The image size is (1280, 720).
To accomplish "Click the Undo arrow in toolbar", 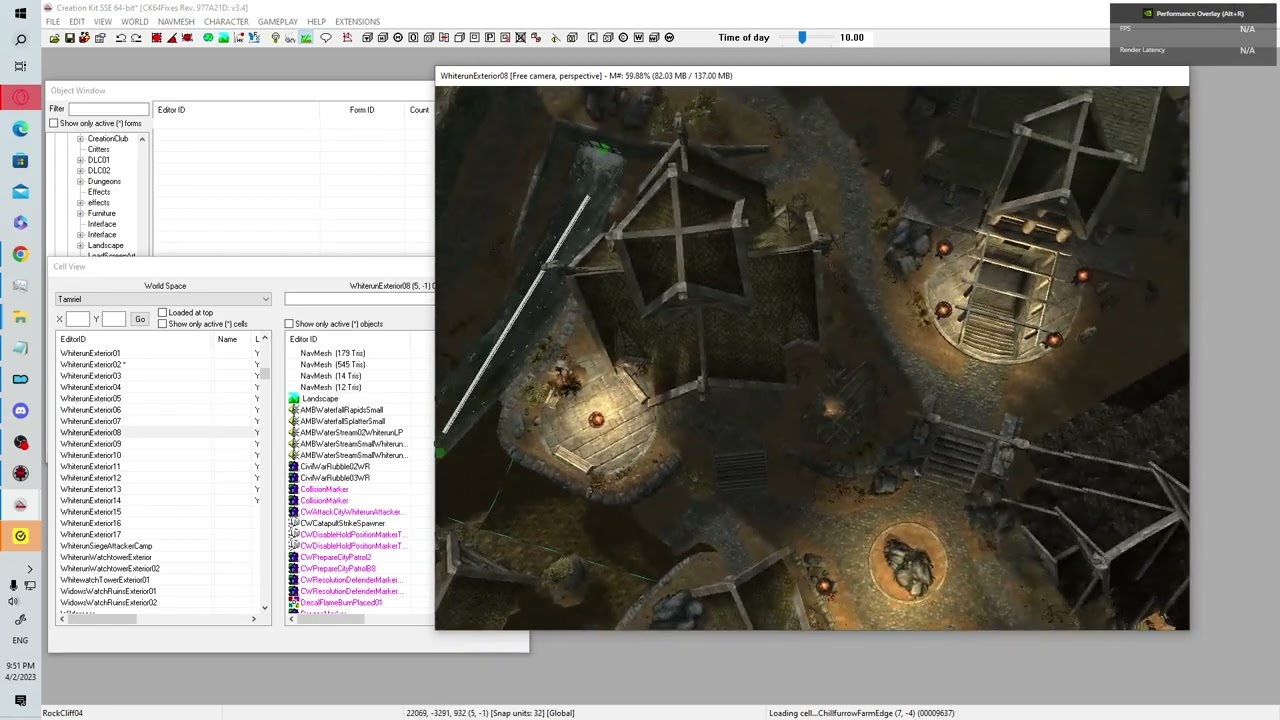I will (121, 38).
